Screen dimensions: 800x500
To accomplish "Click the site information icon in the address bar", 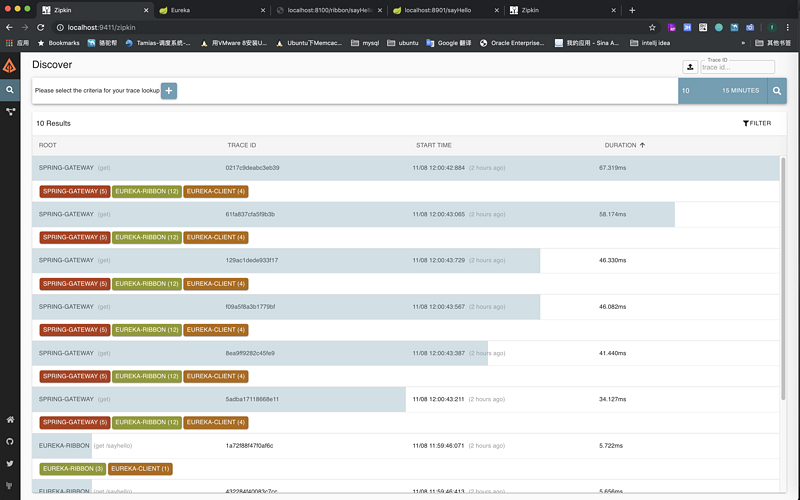I will click(60, 28).
